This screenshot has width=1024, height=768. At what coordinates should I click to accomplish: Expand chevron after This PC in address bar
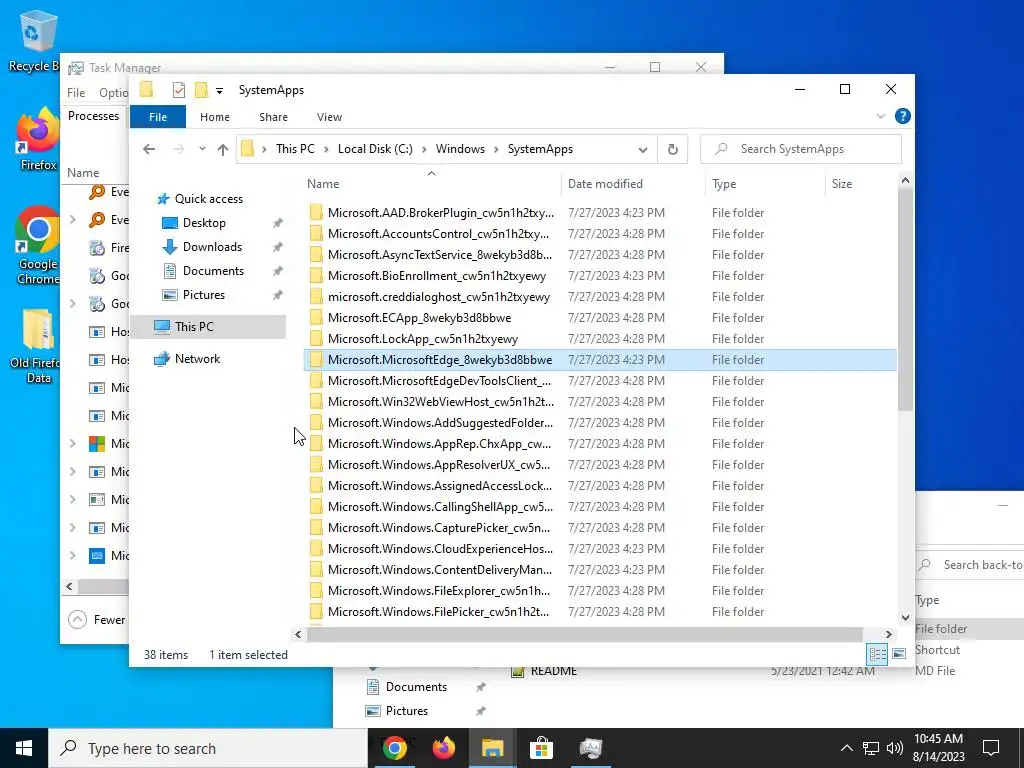pos(326,149)
